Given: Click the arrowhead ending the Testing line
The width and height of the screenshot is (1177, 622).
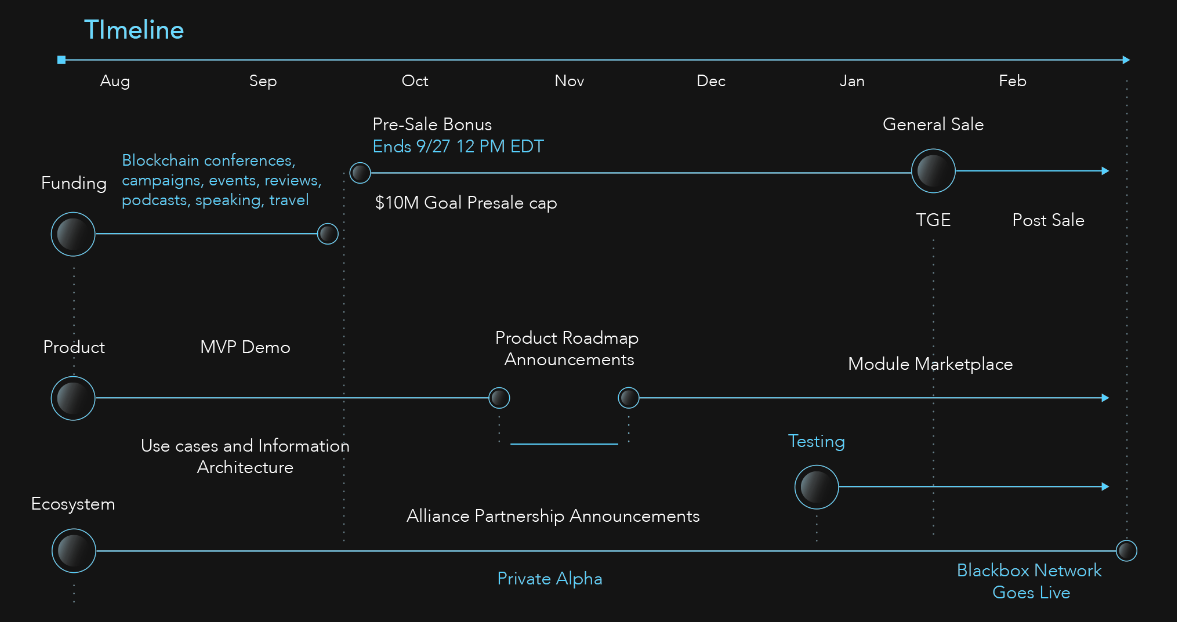Looking at the screenshot, I should pyautogui.click(x=1105, y=487).
